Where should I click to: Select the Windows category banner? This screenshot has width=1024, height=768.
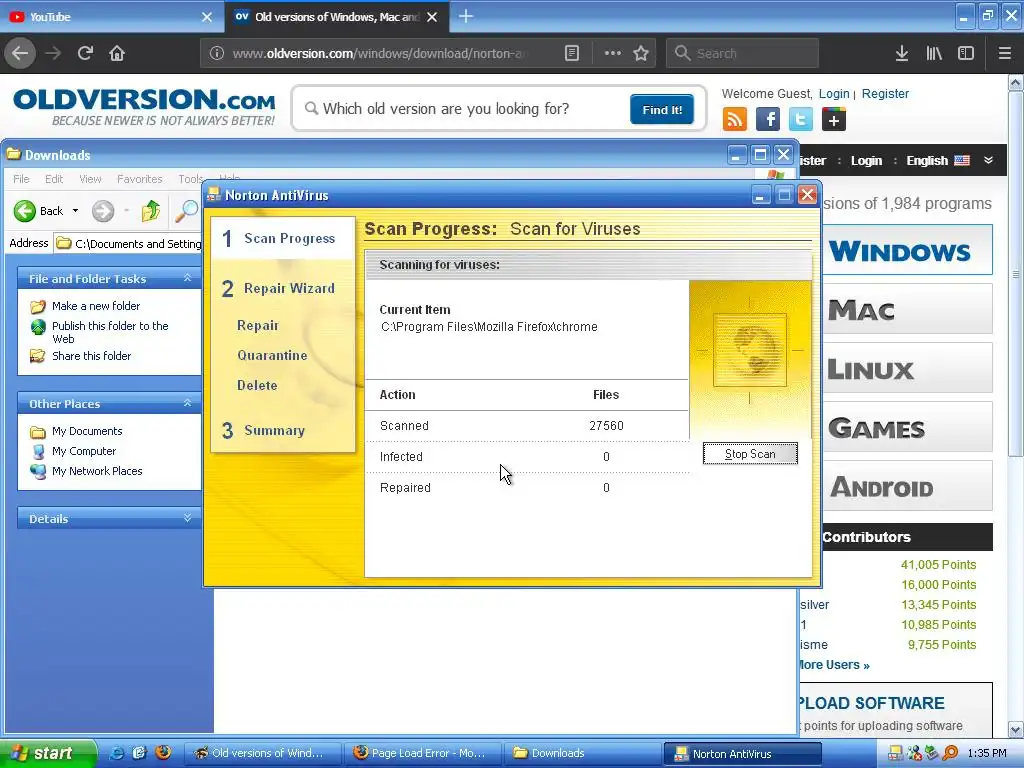click(908, 250)
